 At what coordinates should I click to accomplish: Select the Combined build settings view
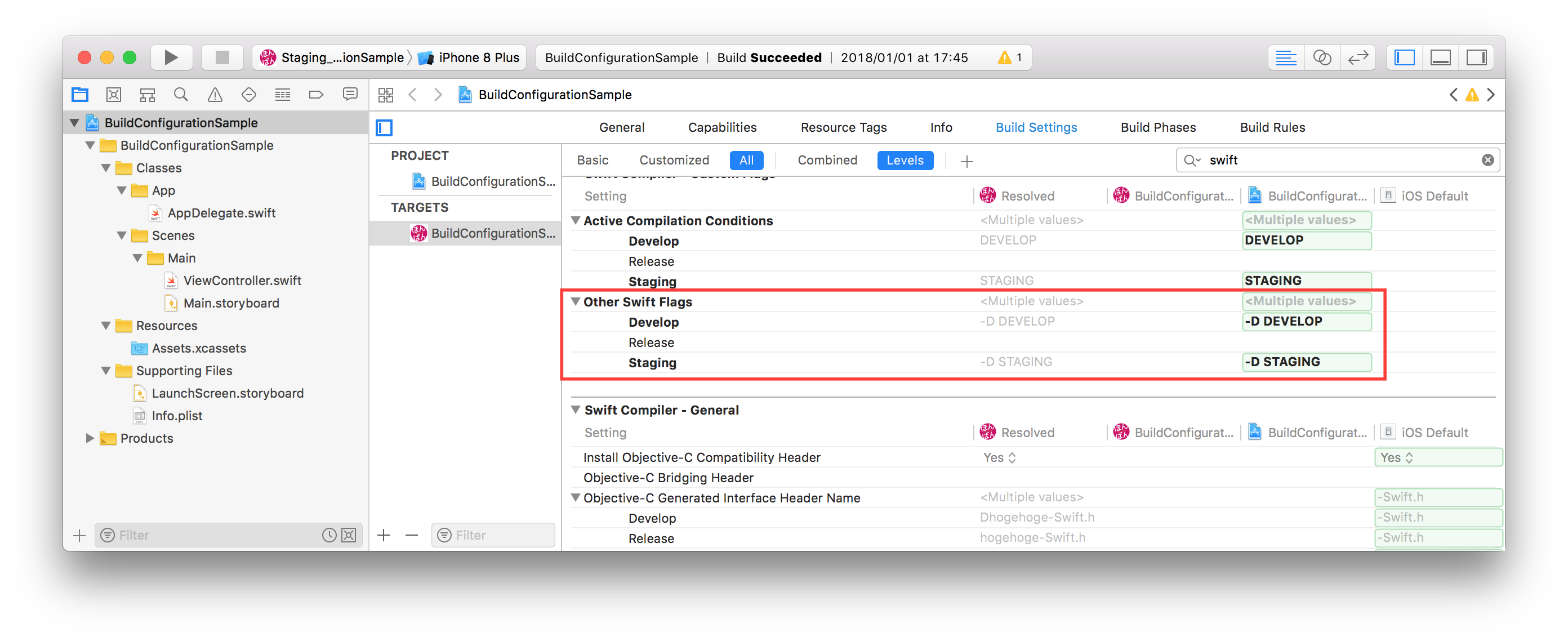pos(827,160)
